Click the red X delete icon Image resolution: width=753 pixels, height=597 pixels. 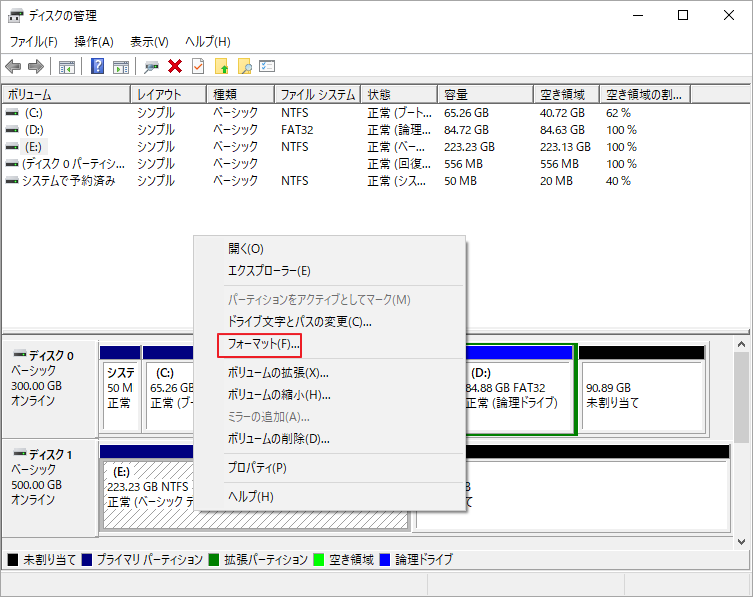point(175,66)
